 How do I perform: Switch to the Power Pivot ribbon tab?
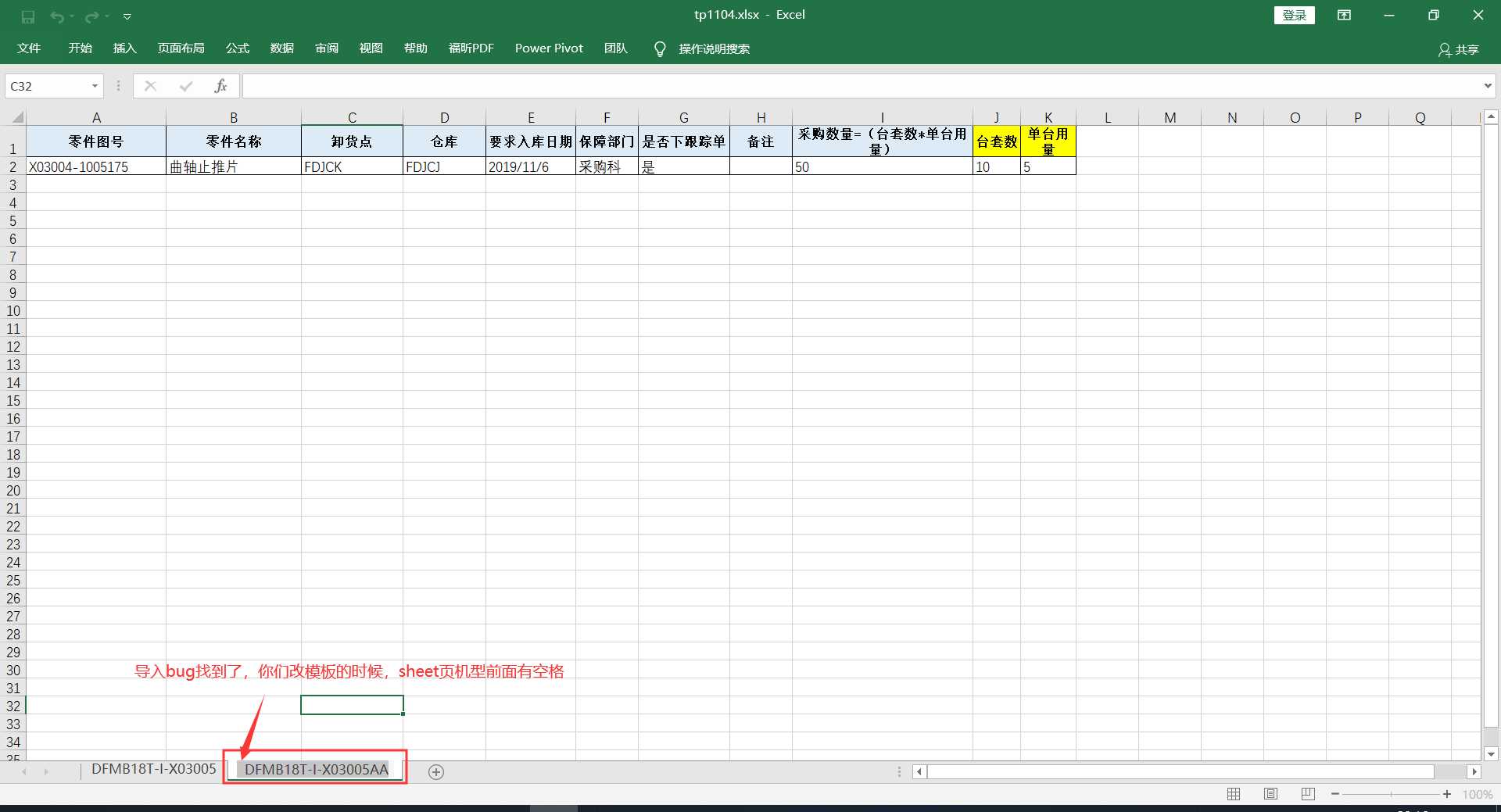(549, 48)
